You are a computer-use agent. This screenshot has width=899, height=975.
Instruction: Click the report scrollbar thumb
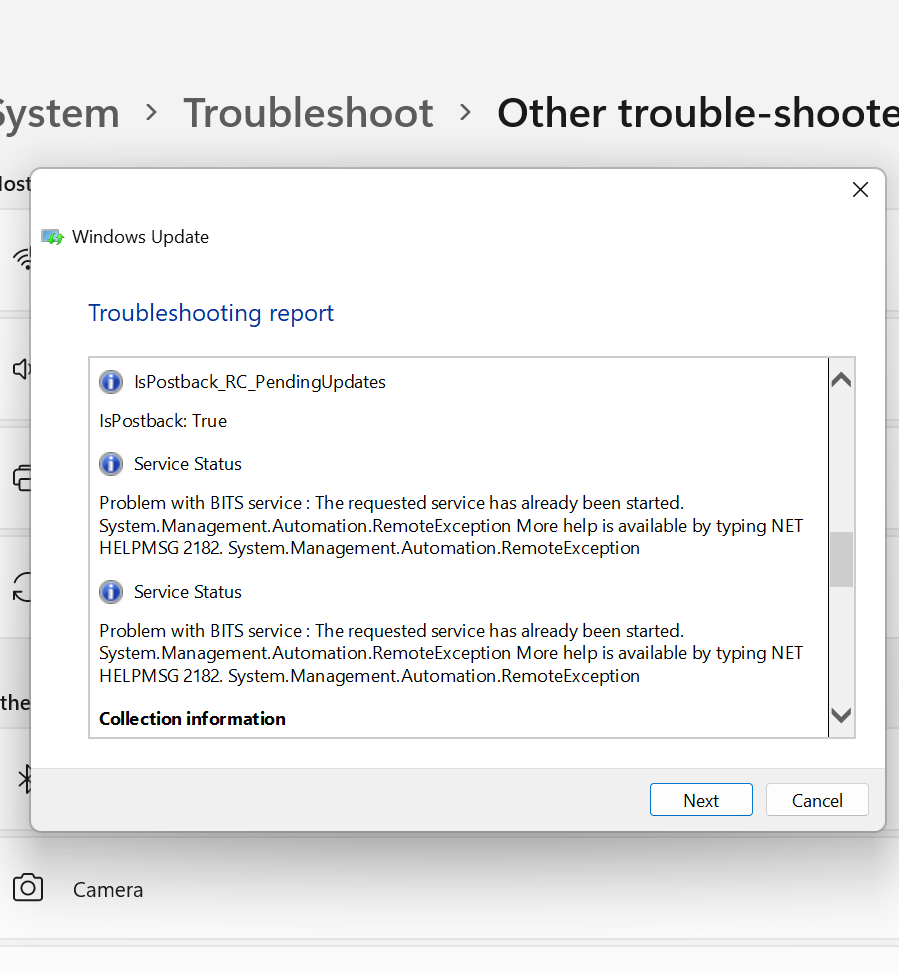(x=841, y=559)
